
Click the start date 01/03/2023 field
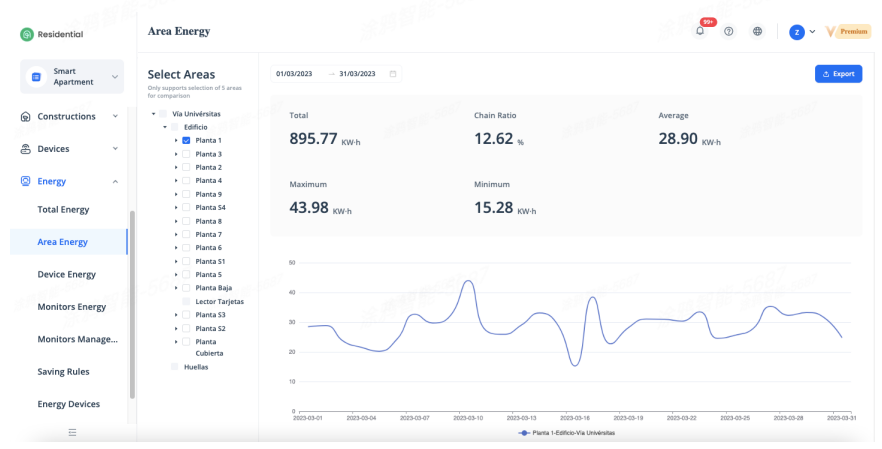295,74
